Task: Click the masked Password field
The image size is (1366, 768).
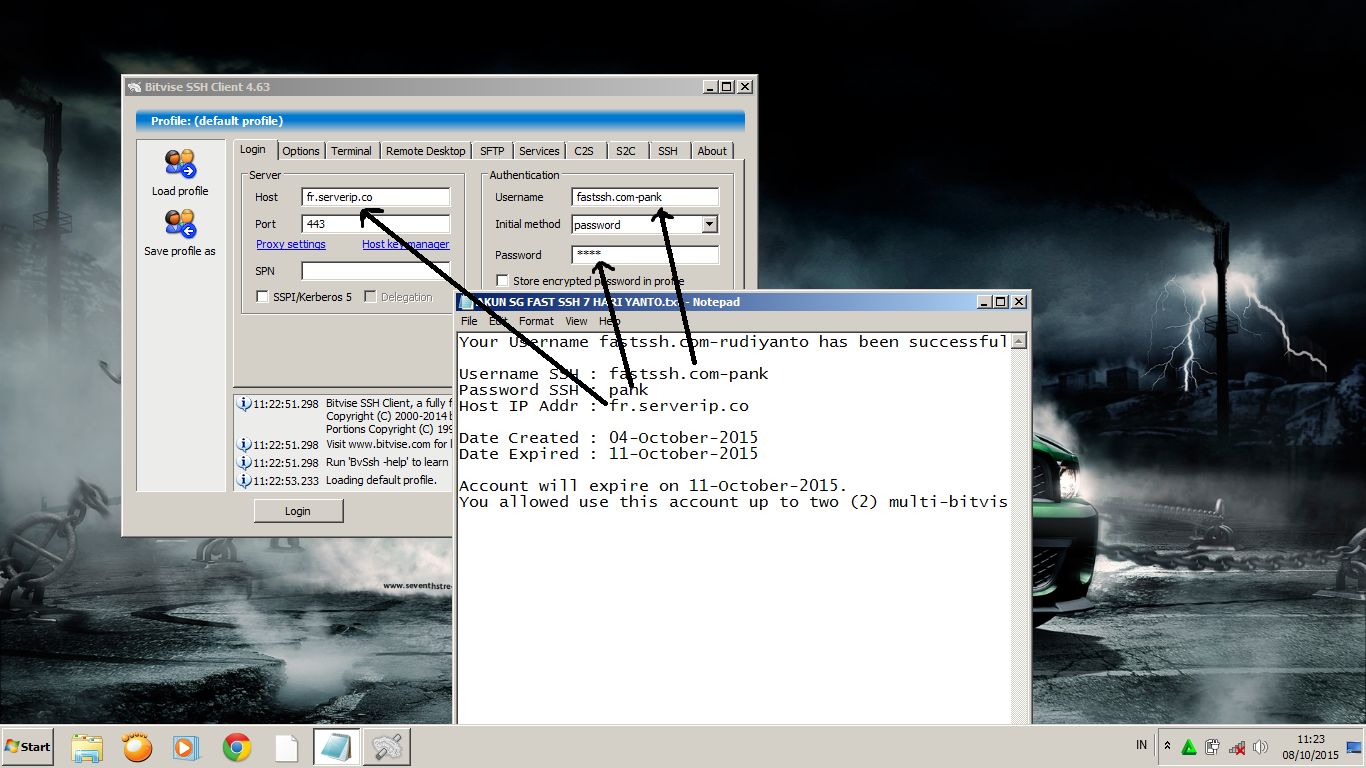Action: [645, 255]
